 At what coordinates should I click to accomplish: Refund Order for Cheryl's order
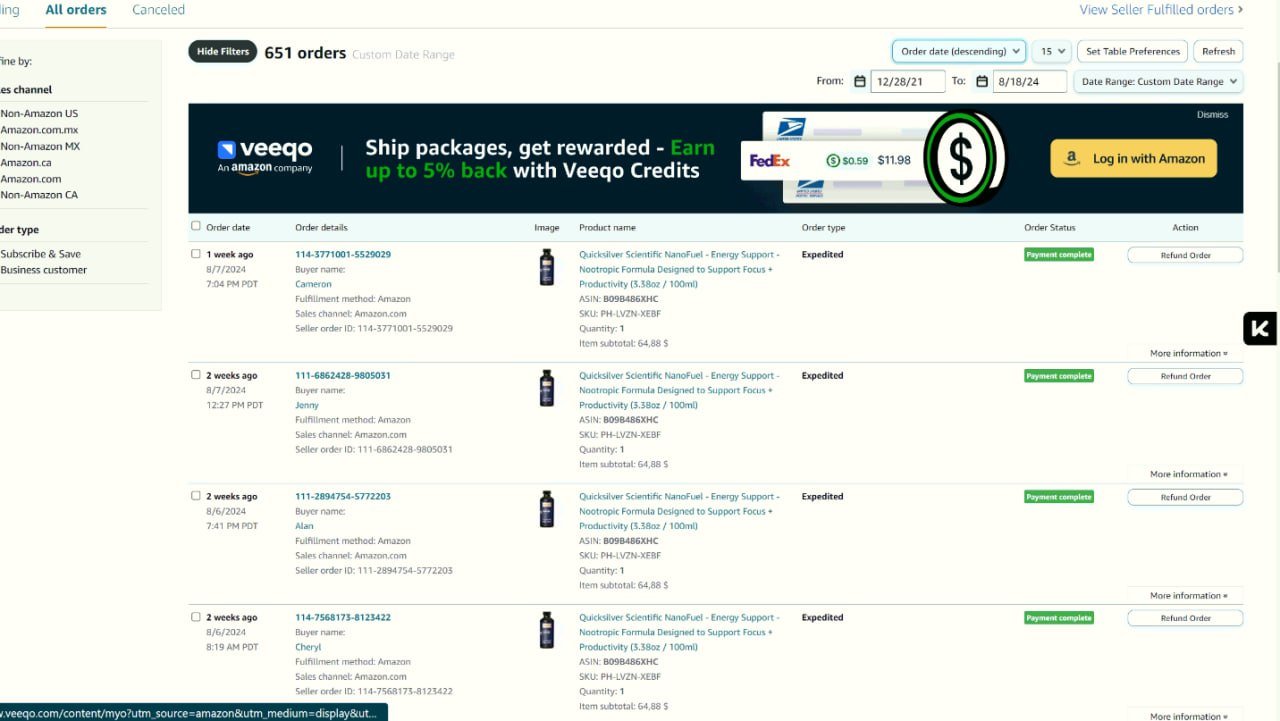pyautogui.click(x=1185, y=618)
